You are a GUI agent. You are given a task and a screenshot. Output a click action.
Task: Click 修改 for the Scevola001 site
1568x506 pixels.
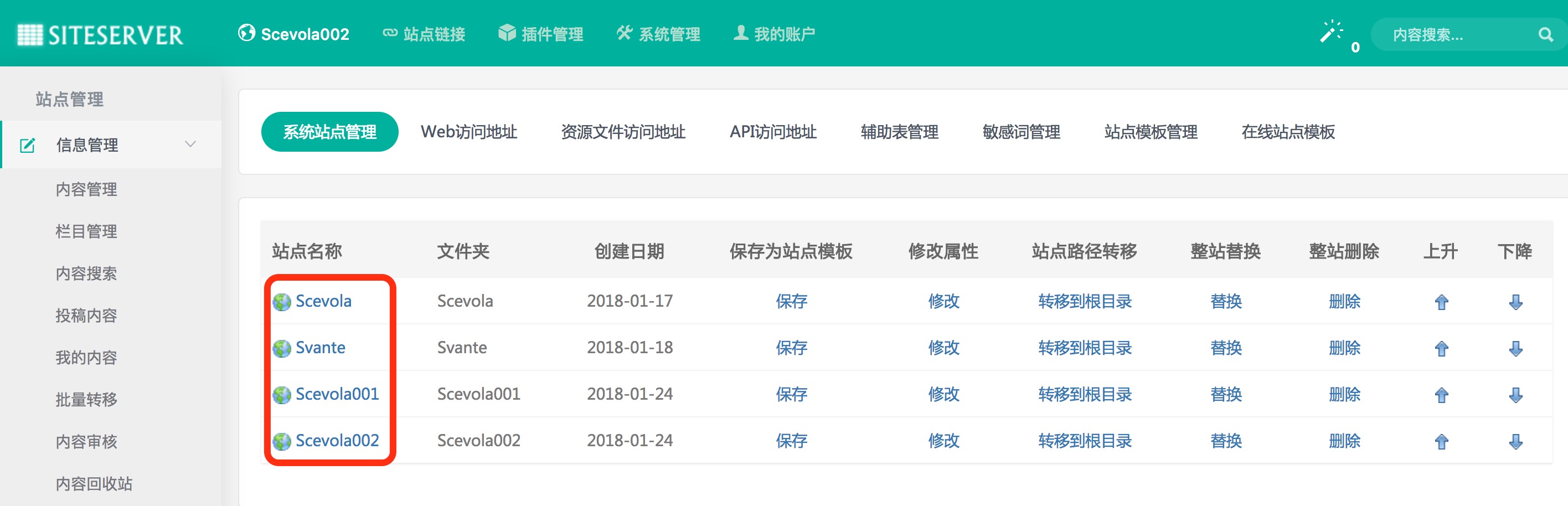(x=943, y=394)
